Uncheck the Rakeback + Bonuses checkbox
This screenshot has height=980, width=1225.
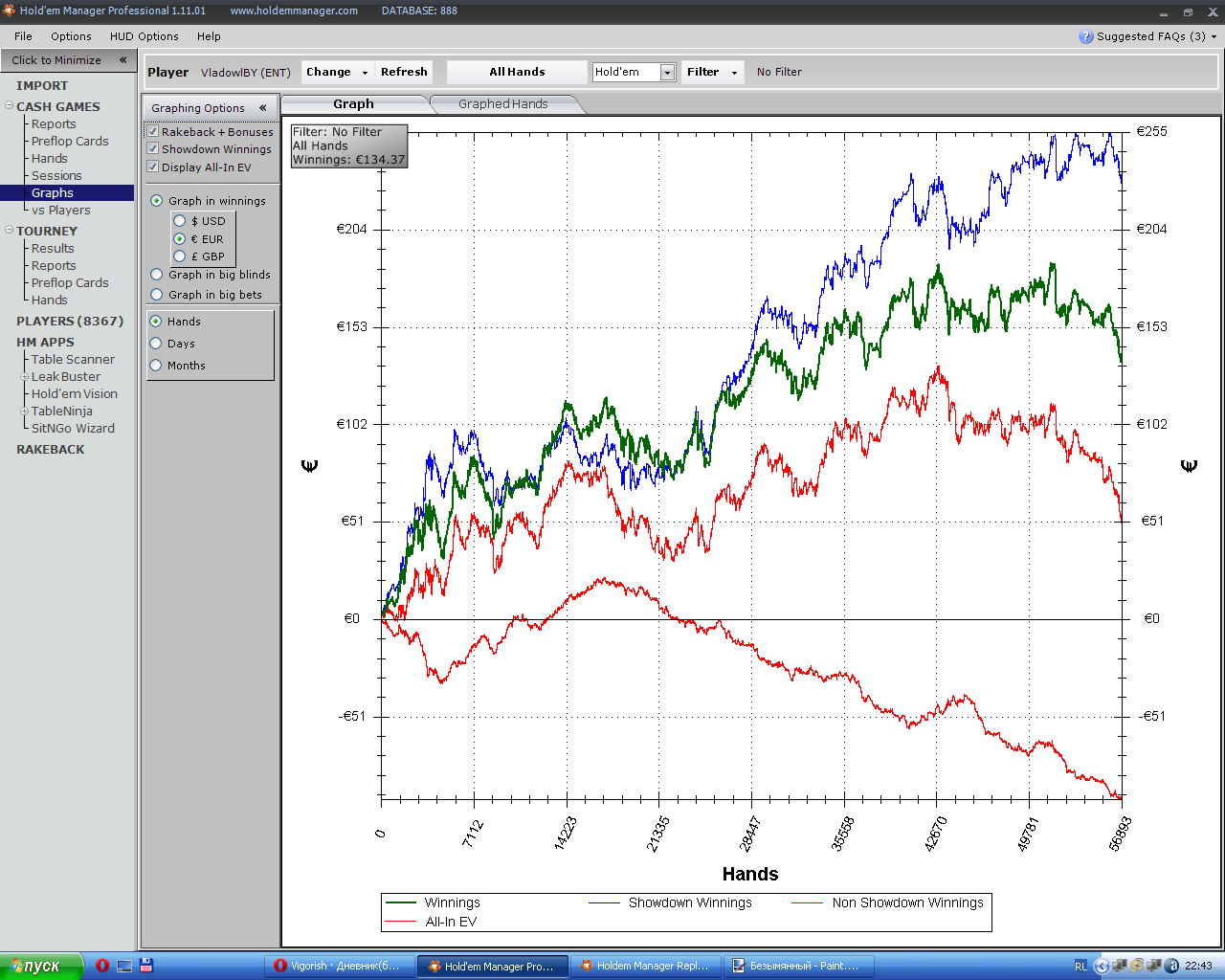[x=152, y=132]
